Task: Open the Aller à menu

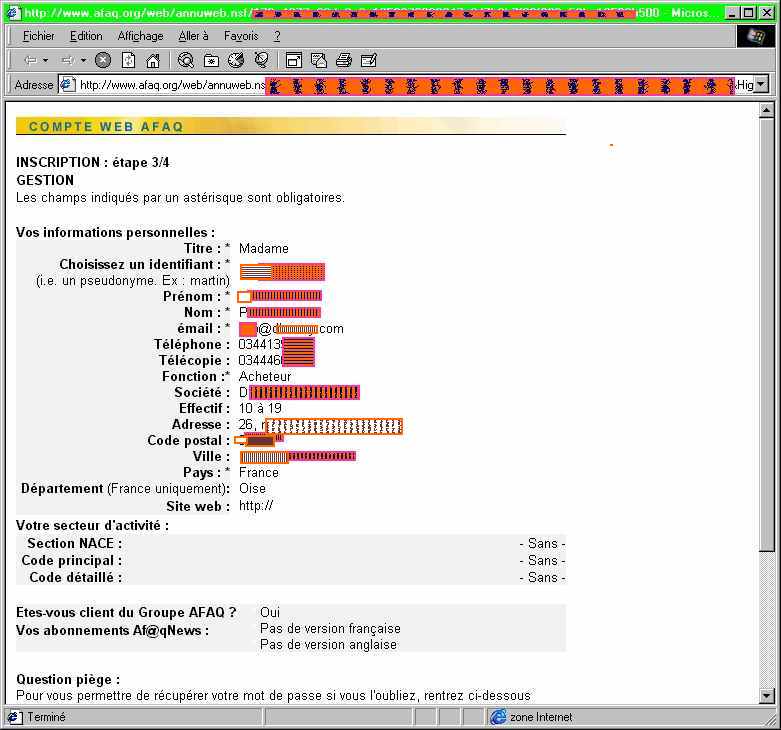Action: [193, 36]
